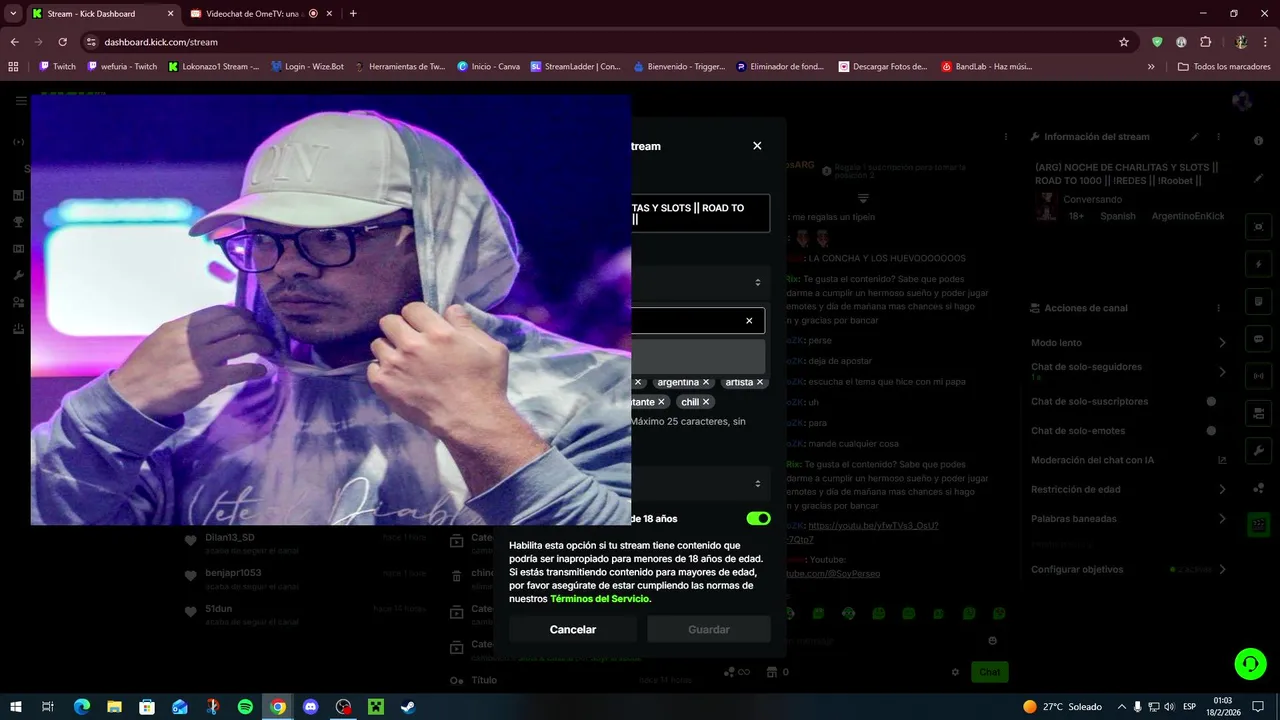This screenshot has width=1280, height=720.
Task: Open the green support headset bubble
Action: pos(1249,663)
